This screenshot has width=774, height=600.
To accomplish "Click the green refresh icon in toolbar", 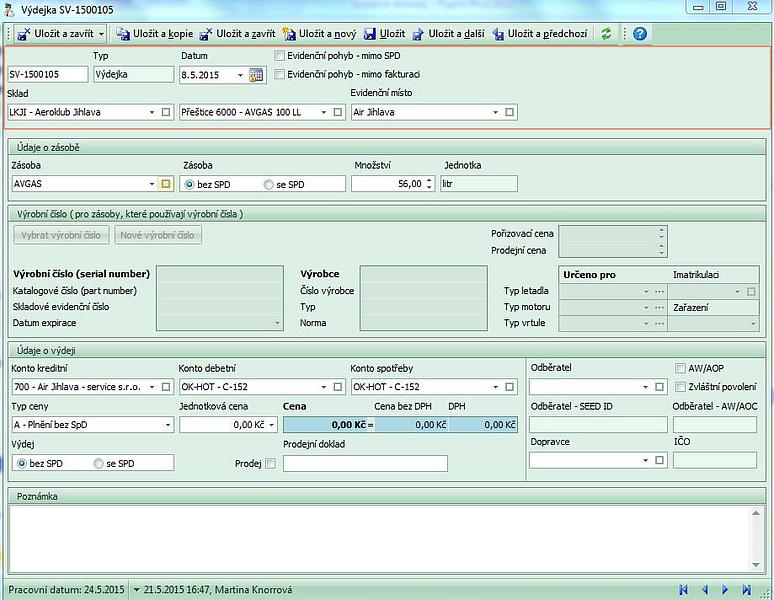I will (606, 34).
